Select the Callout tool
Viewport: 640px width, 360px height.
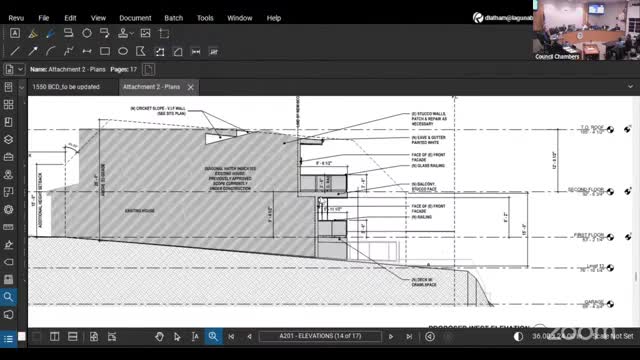(x=104, y=33)
